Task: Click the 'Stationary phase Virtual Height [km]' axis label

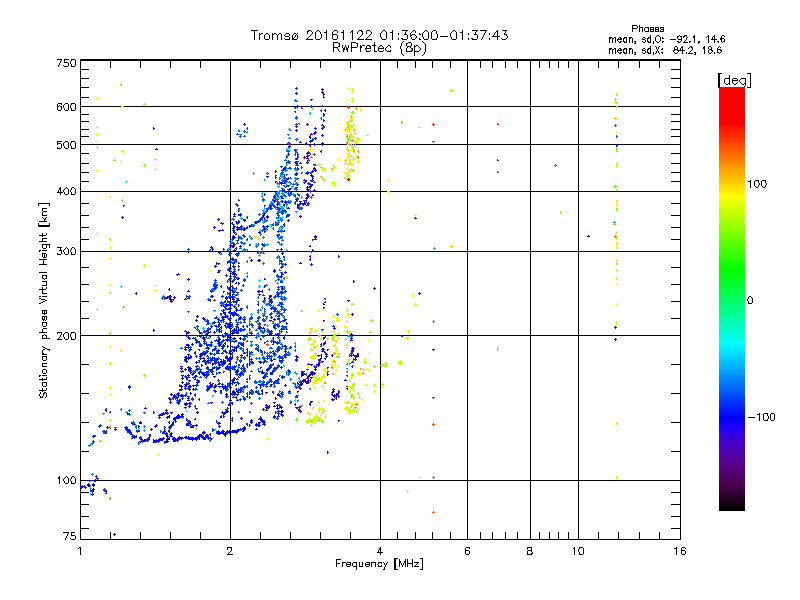Action: [x=44, y=301]
